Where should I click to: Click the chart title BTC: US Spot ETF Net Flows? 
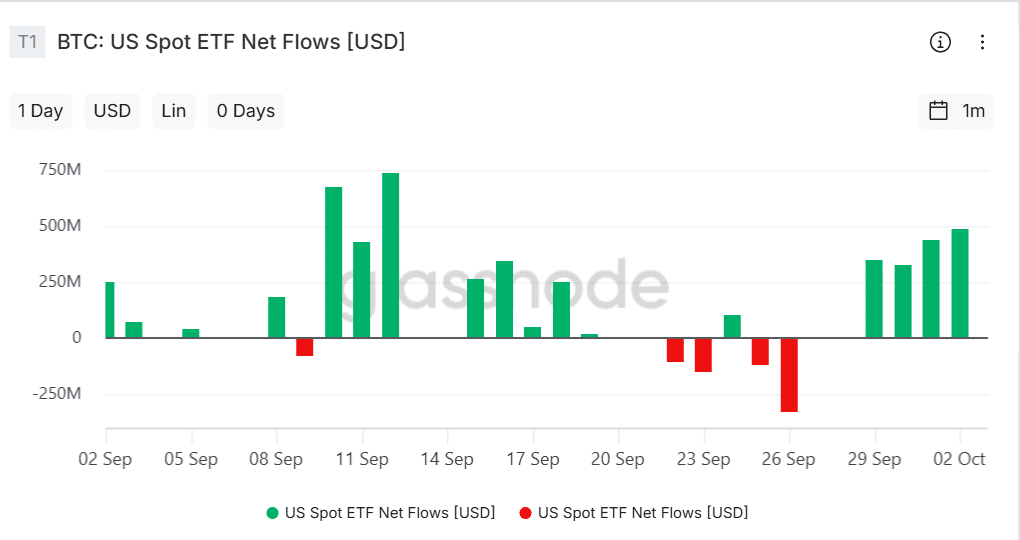(231, 42)
